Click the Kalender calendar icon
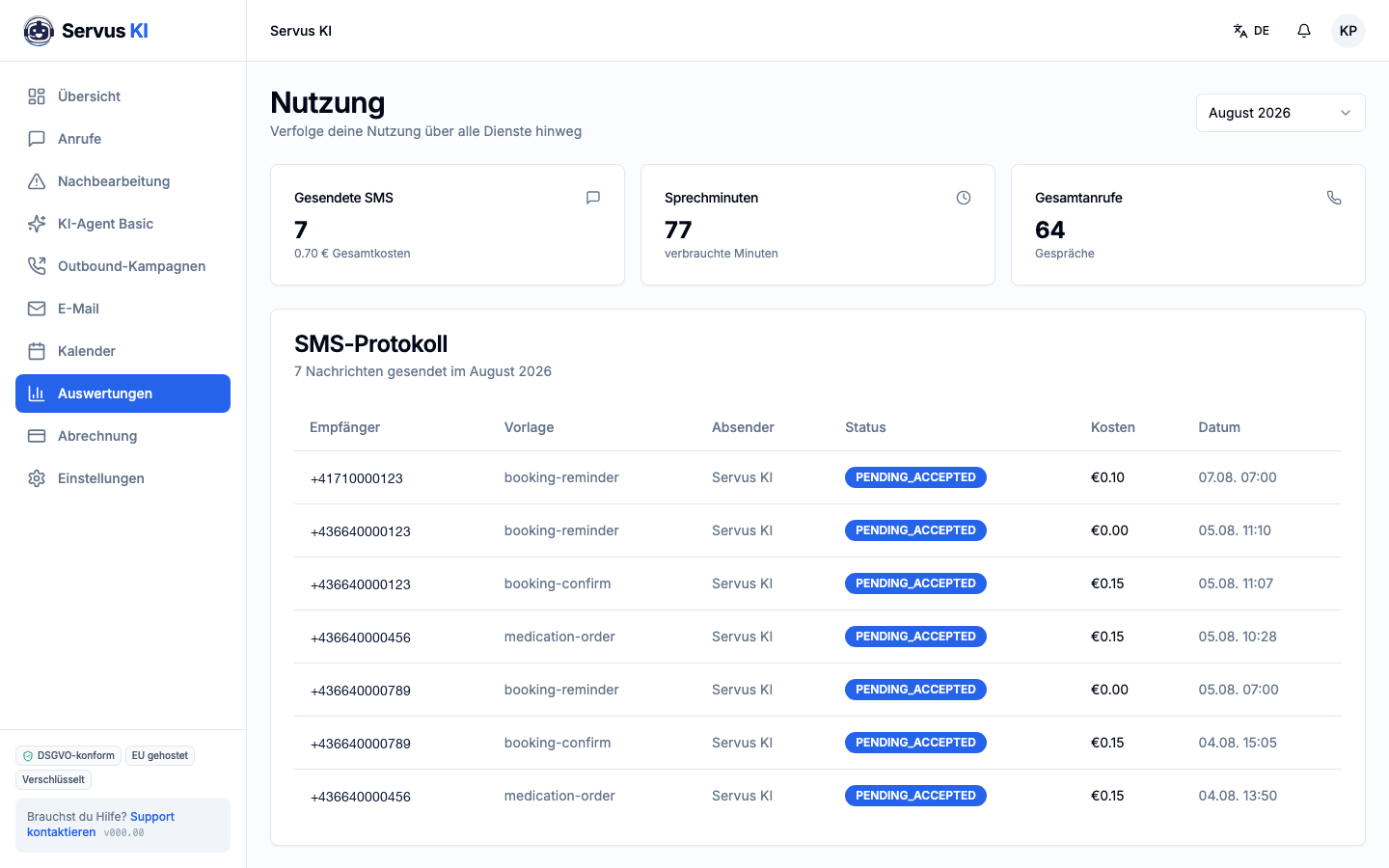The image size is (1389, 868). (x=37, y=351)
